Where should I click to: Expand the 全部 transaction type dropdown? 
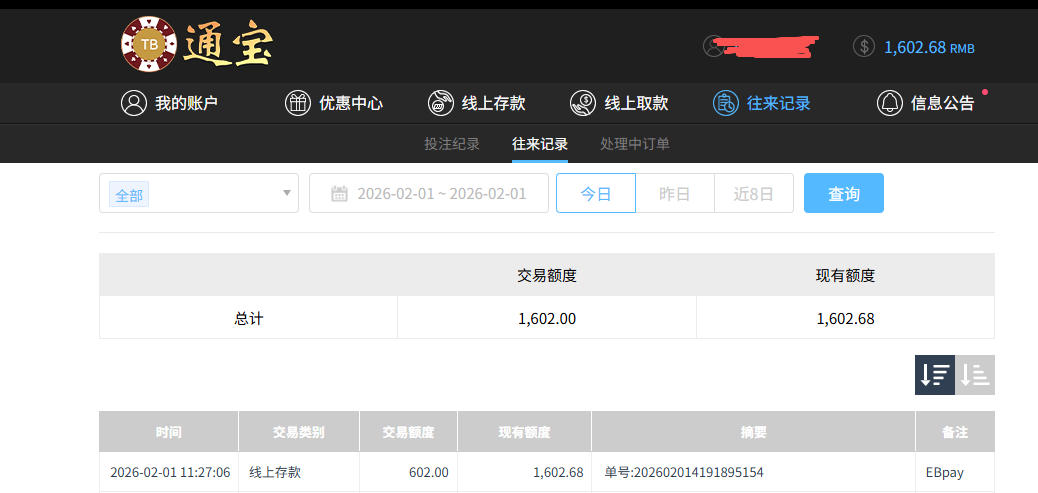coord(199,194)
